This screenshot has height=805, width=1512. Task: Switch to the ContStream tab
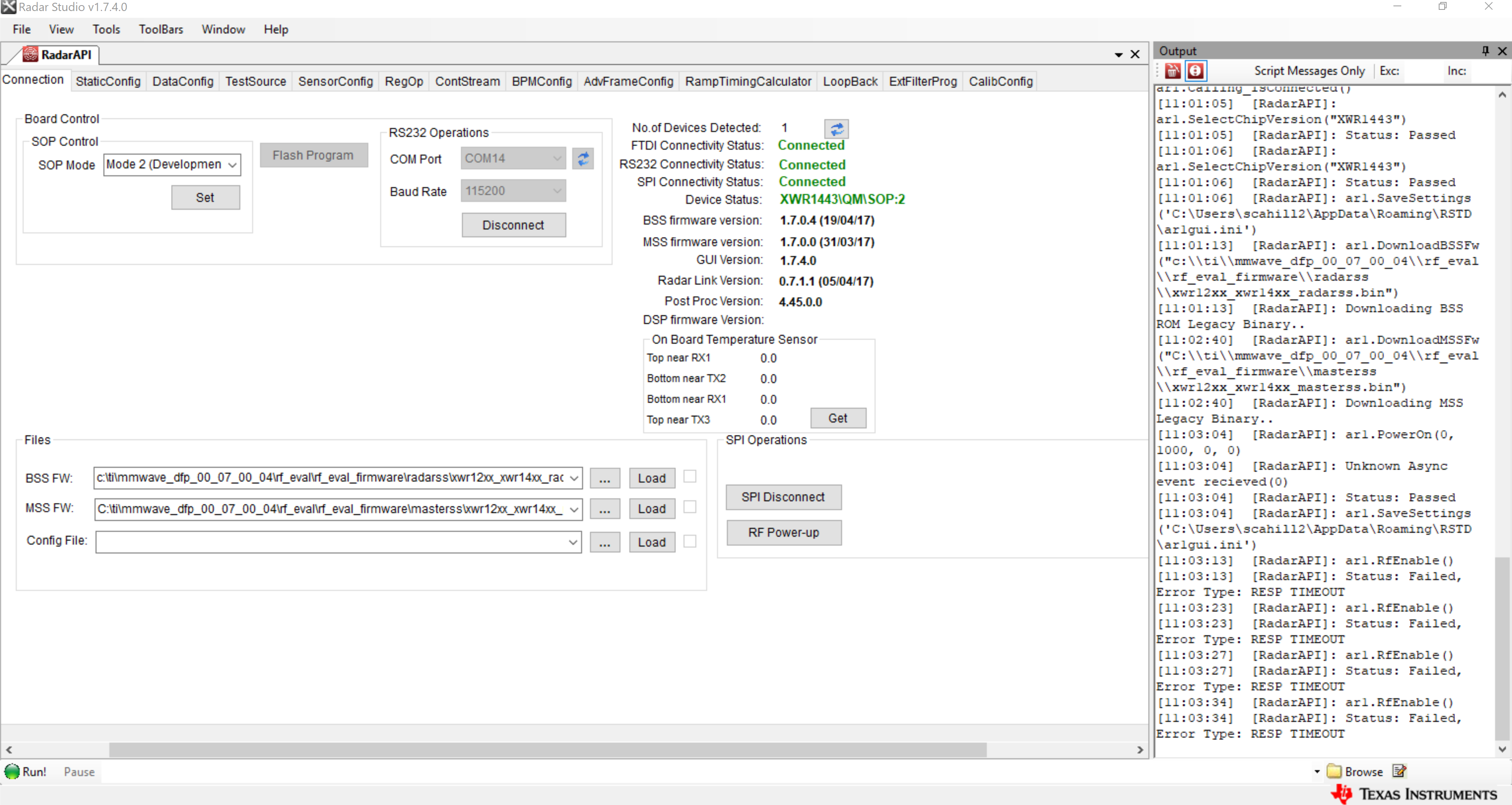[x=467, y=82]
